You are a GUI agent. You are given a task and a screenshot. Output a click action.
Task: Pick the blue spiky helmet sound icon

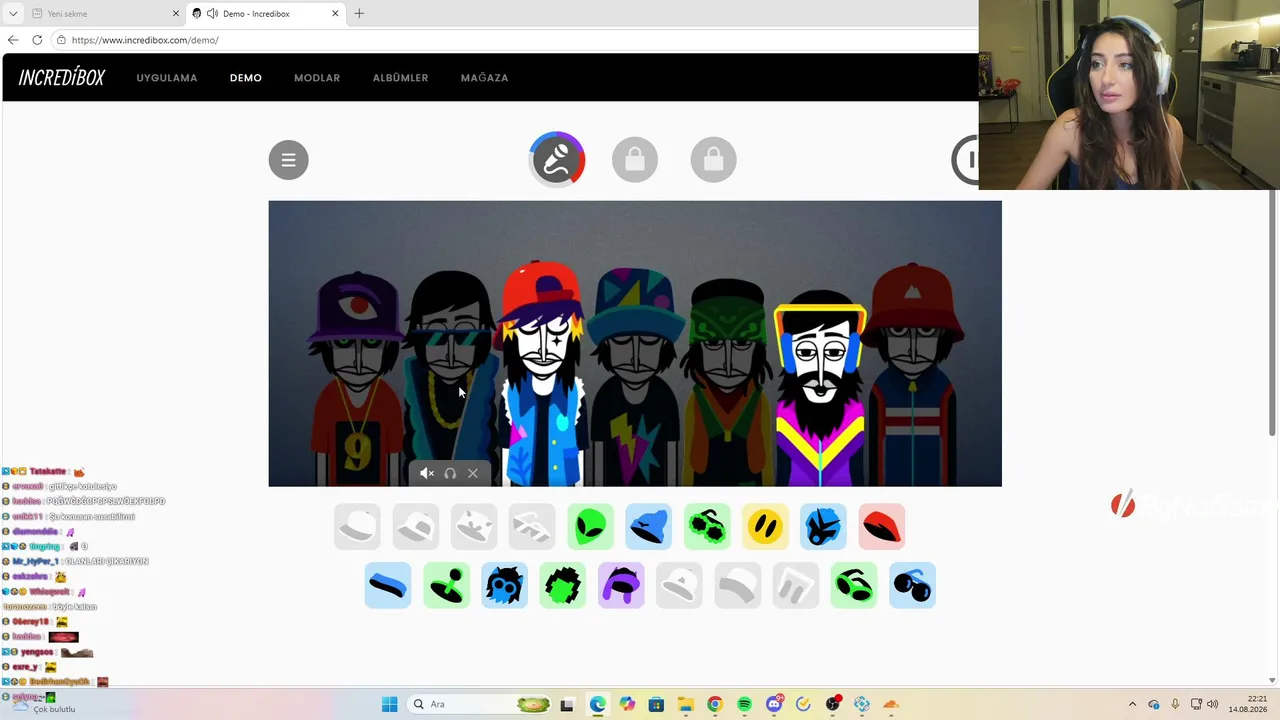pyautogui.click(x=823, y=527)
